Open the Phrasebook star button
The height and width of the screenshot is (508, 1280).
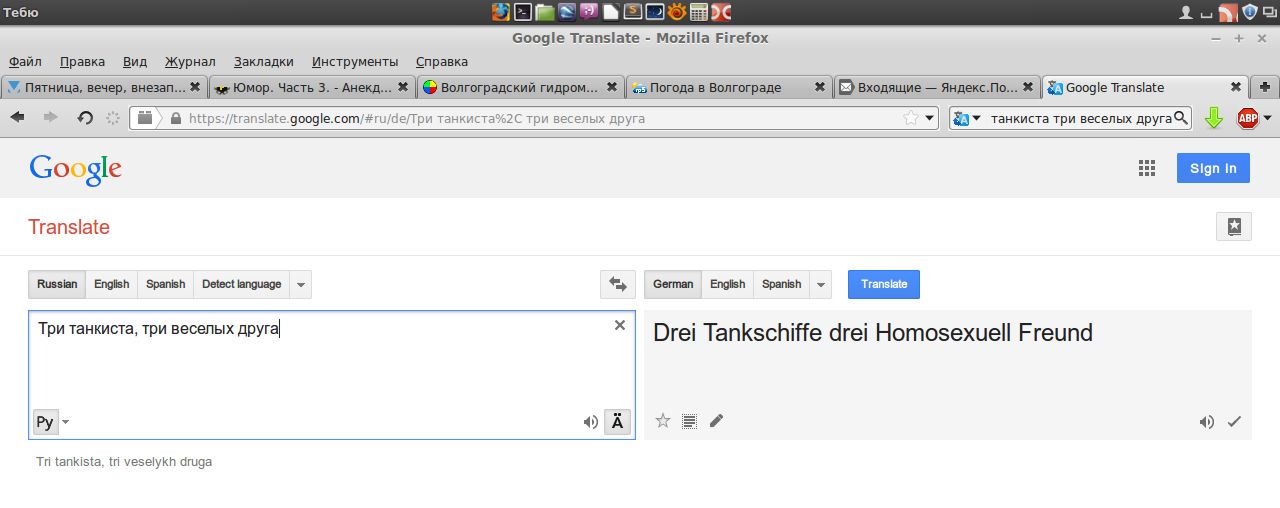pos(1234,227)
